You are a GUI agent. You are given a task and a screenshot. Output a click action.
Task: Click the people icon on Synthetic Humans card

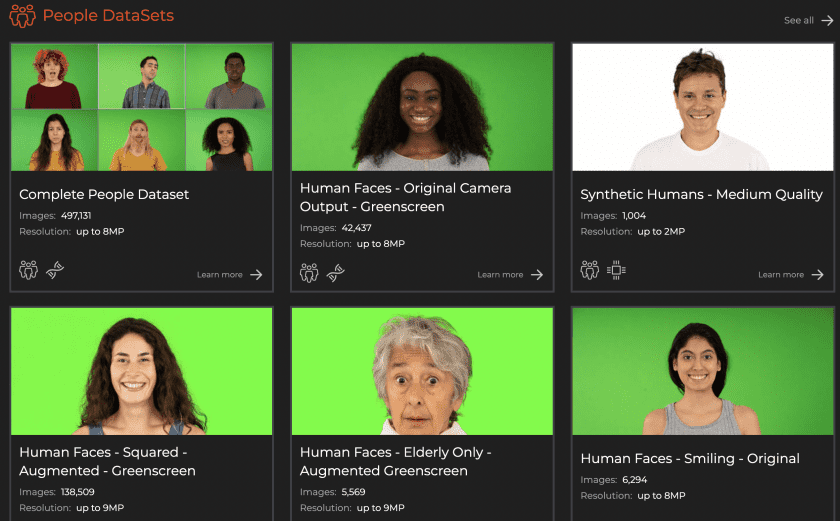(590, 270)
